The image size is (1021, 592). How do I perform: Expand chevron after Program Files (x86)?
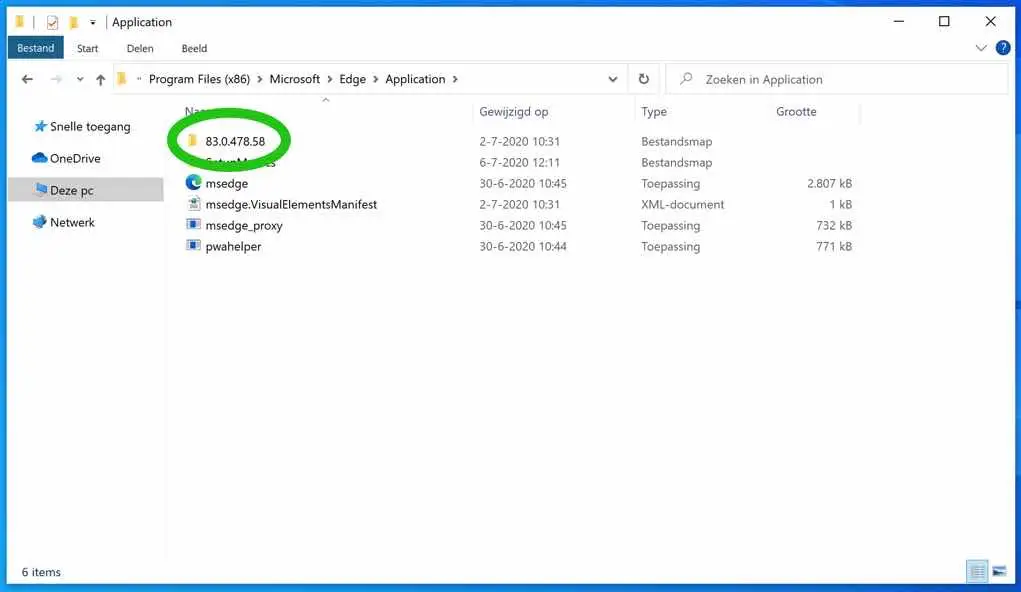click(260, 79)
